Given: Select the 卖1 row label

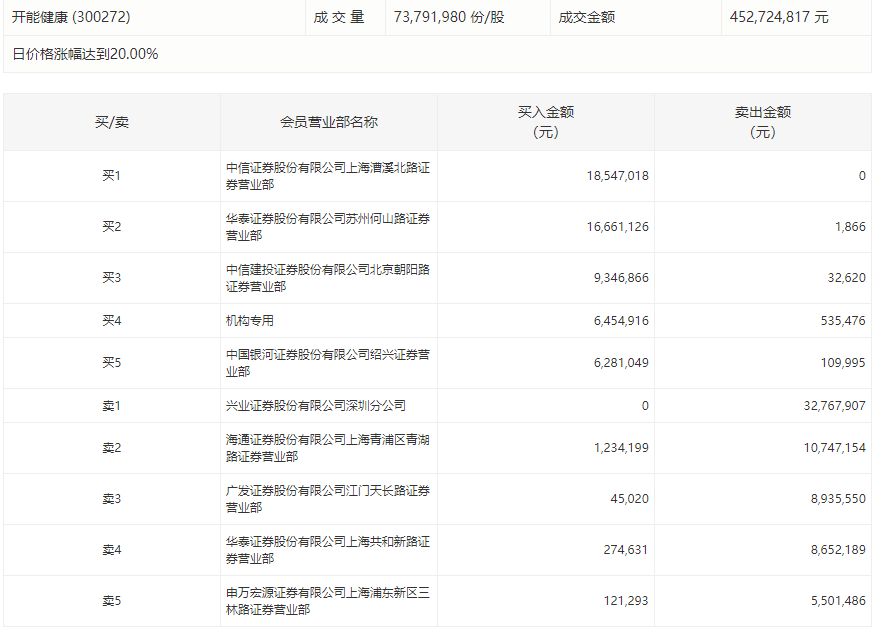Looking at the screenshot, I should click(x=112, y=406).
